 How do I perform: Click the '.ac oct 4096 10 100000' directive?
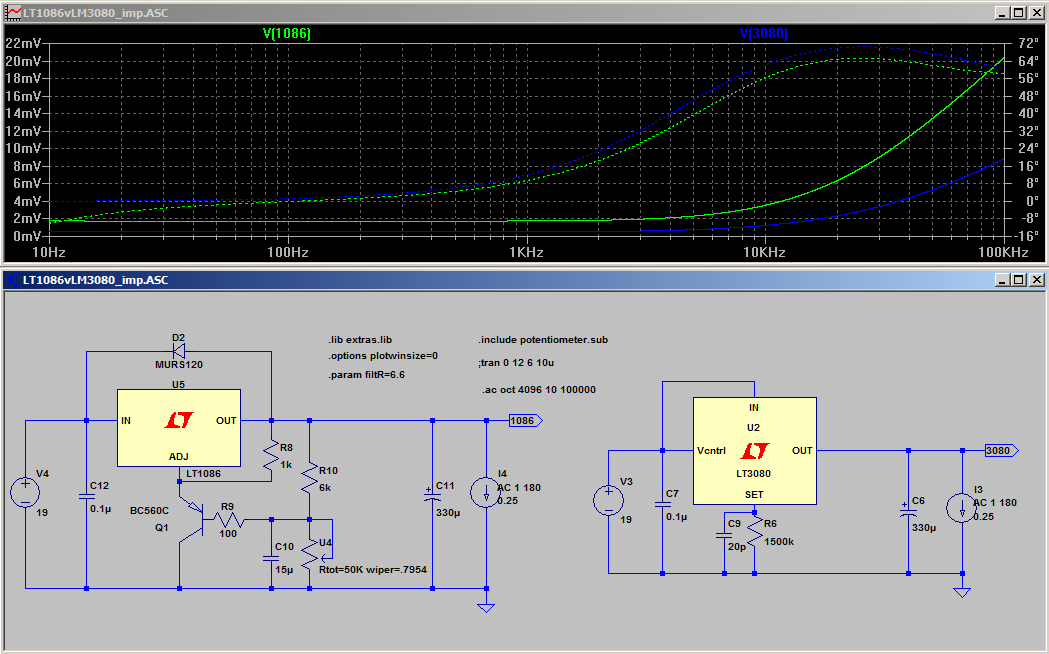tap(539, 389)
